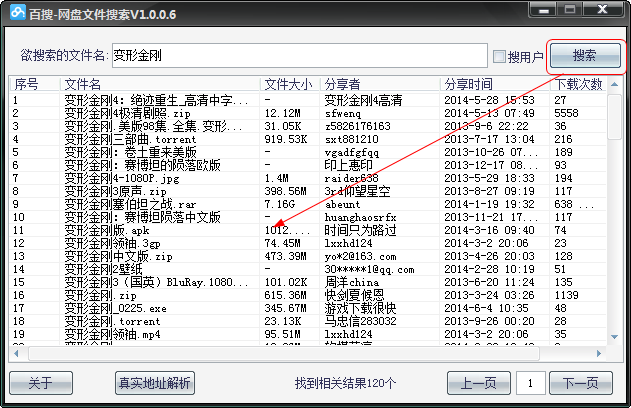Viewport: 631px width, 408px height.
Task: Select the 变形金刚版.apk result row
Action: point(150,230)
